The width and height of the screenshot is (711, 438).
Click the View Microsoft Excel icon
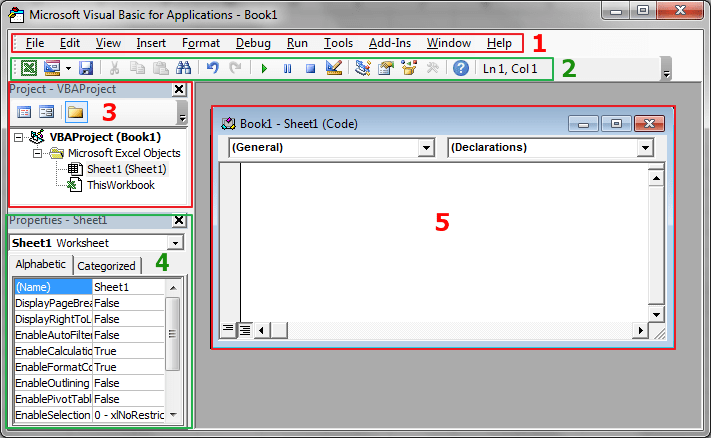(29, 68)
